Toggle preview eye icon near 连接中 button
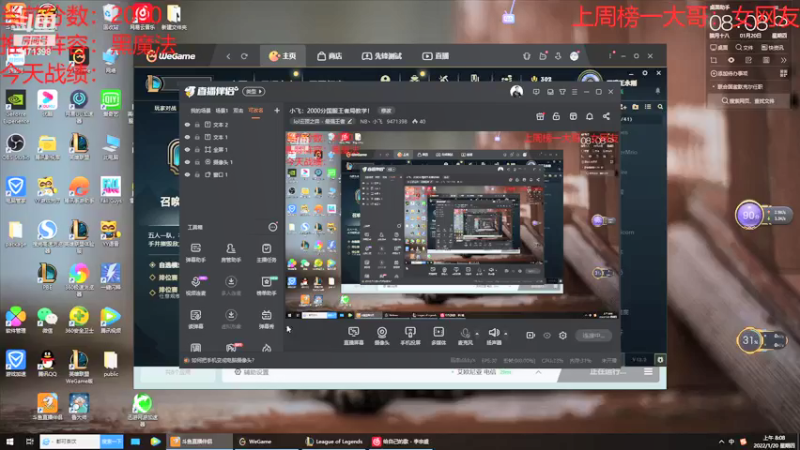 (547, 335)
